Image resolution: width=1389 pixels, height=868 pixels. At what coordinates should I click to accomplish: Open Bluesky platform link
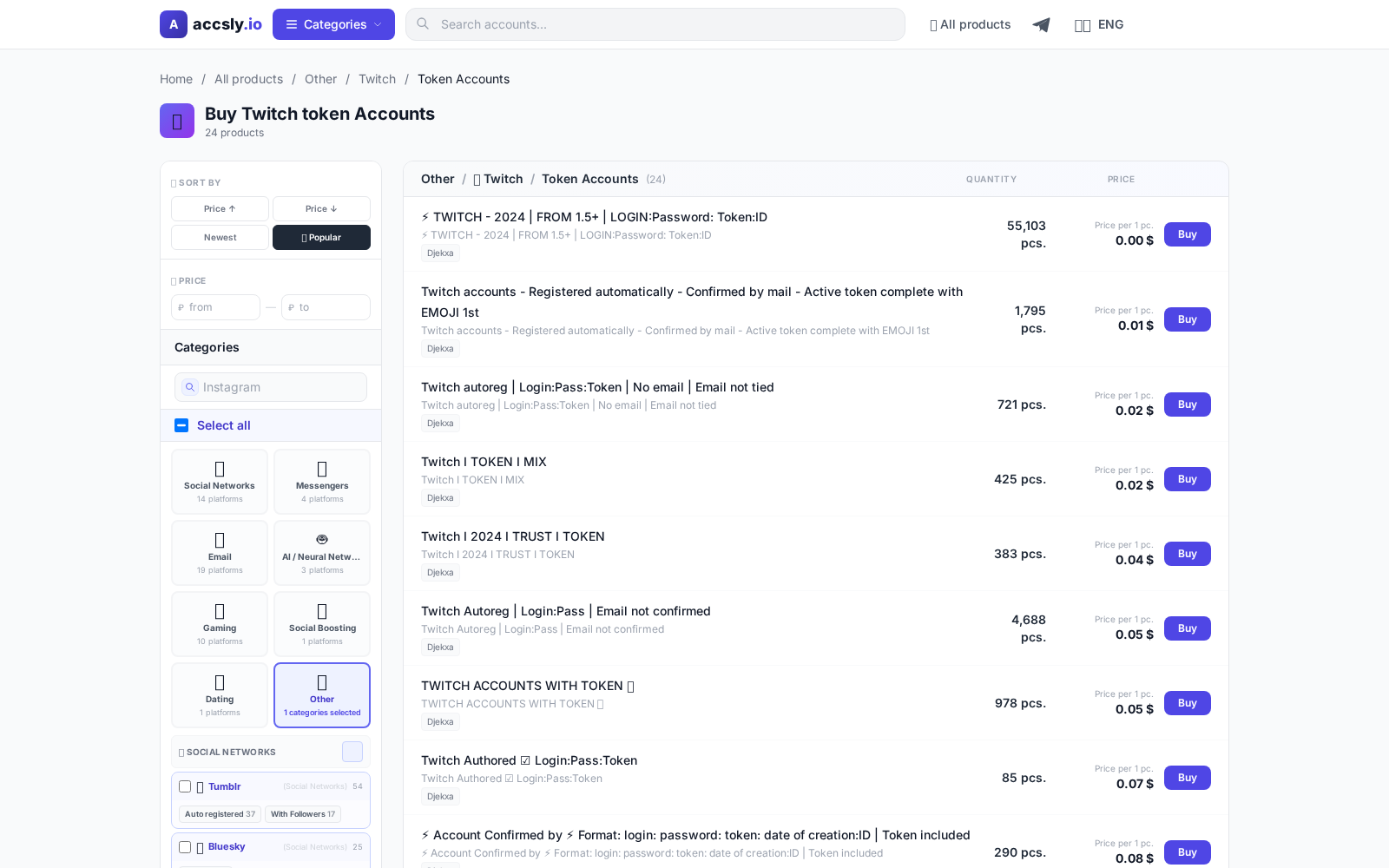coord(227,846)
